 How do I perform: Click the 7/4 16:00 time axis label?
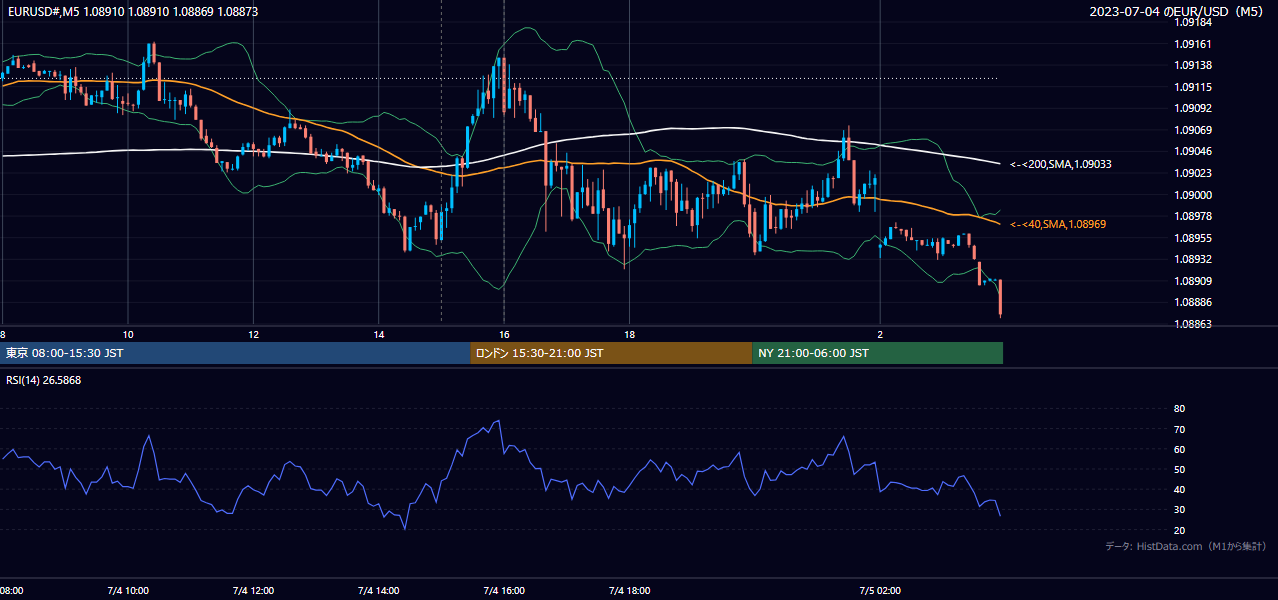(503, 590)
